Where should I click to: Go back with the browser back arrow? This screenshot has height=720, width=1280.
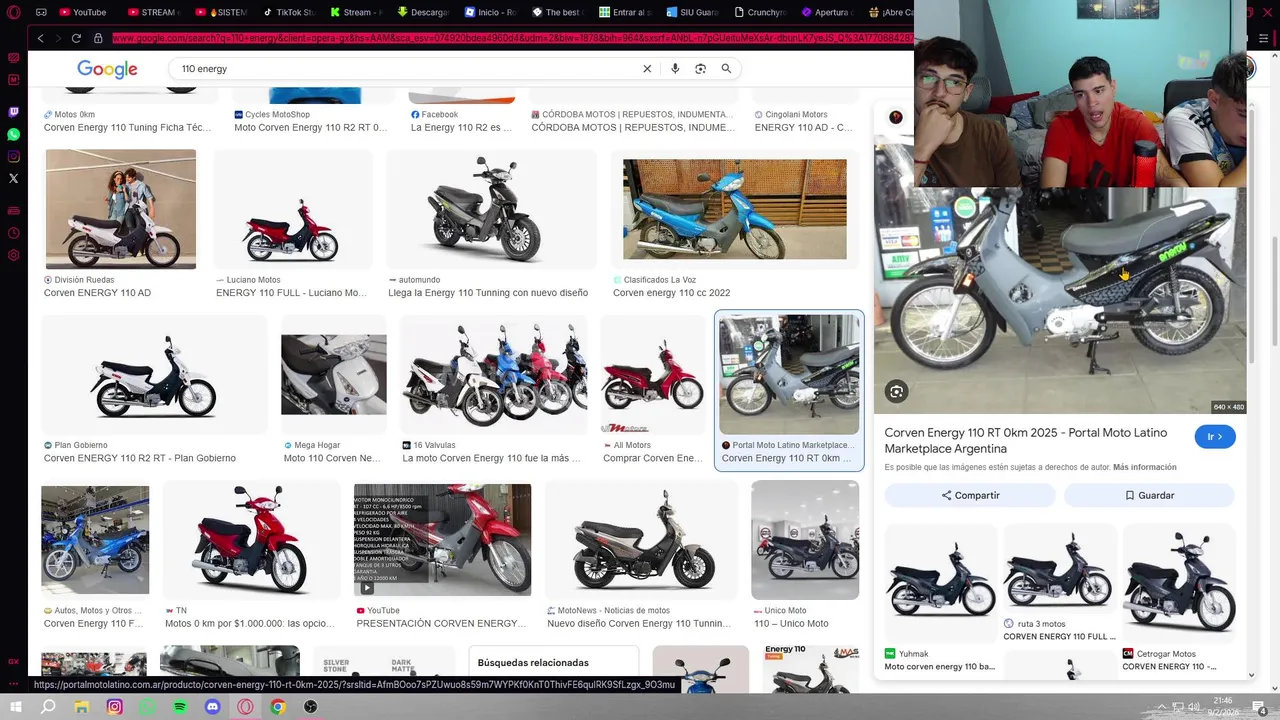[x=40, y=38]
